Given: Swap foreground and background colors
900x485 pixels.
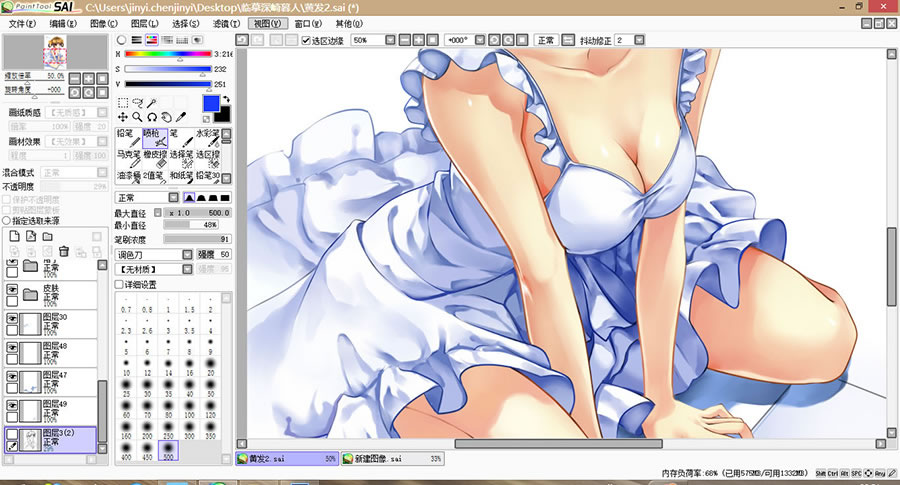Looking at the screenshot, I should tap(226, 99).
